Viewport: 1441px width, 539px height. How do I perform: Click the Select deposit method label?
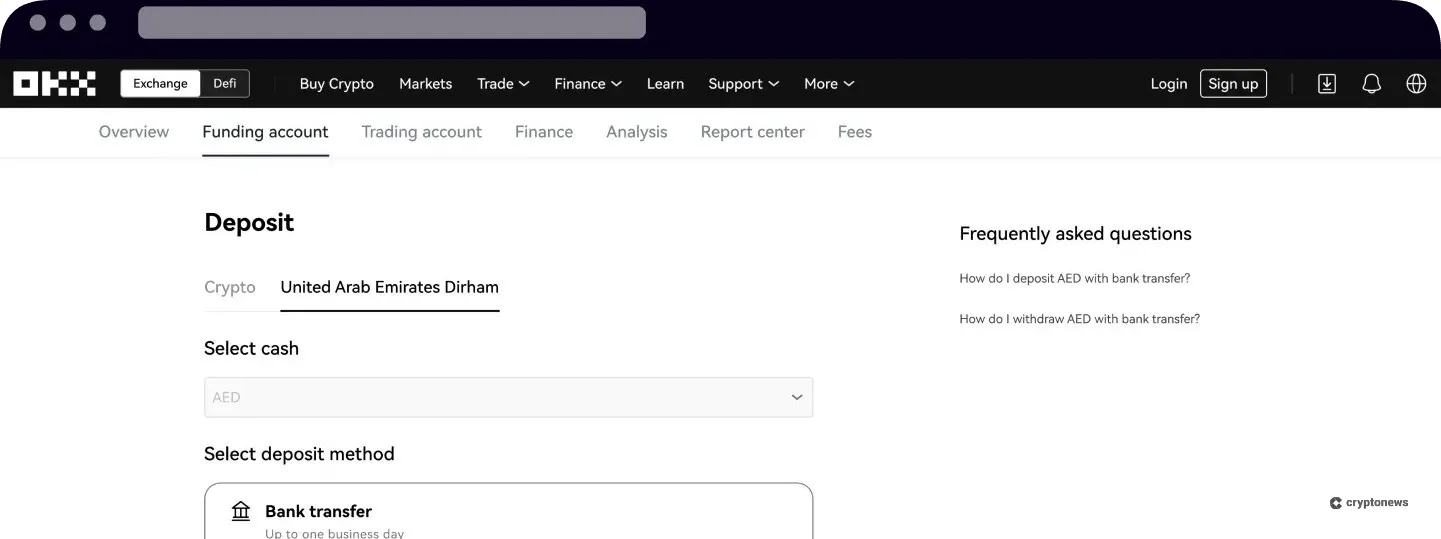point(299,454)
